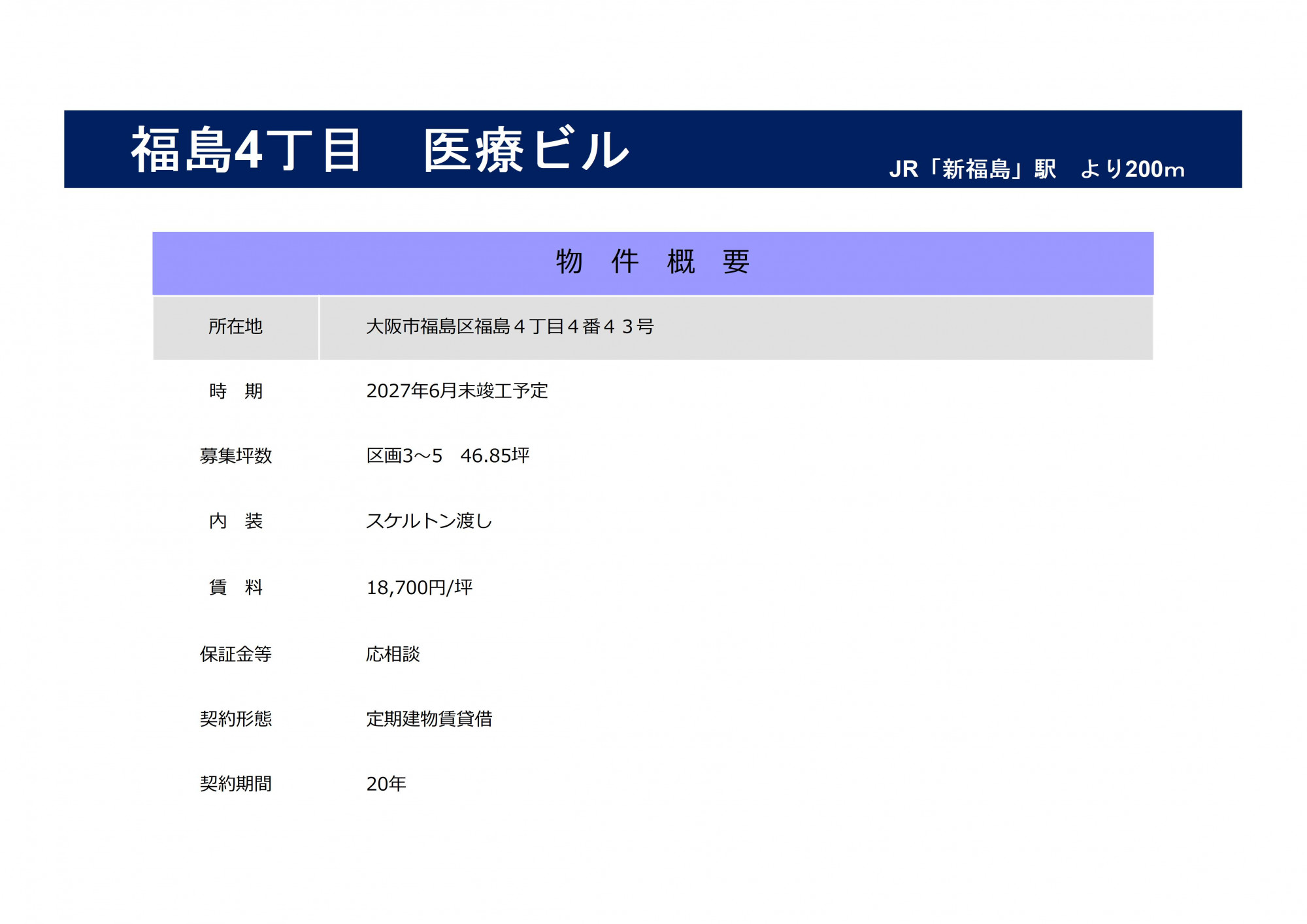The image size is (1307, 924).
Task: Click the 応相談 value text
Action: coord(393,654)
